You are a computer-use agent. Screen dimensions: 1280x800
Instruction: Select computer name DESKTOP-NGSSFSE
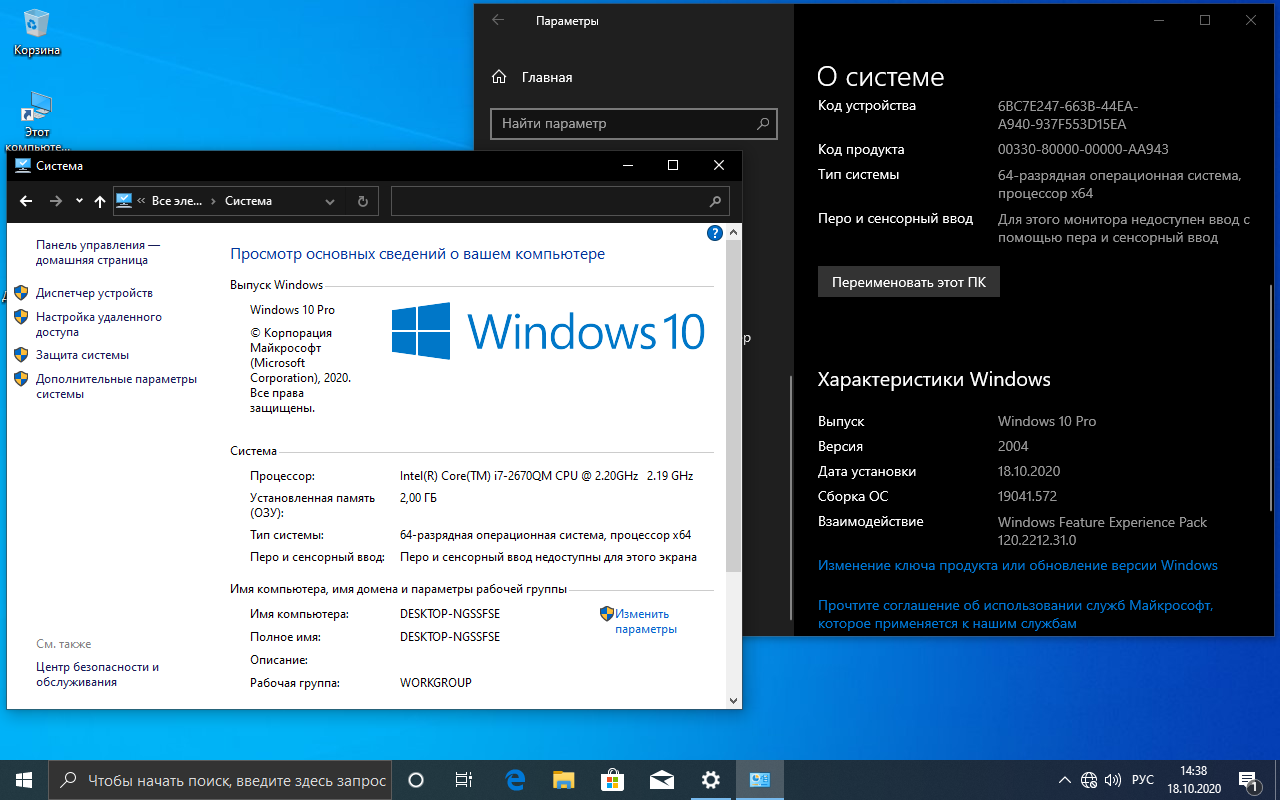click(450, 614)
